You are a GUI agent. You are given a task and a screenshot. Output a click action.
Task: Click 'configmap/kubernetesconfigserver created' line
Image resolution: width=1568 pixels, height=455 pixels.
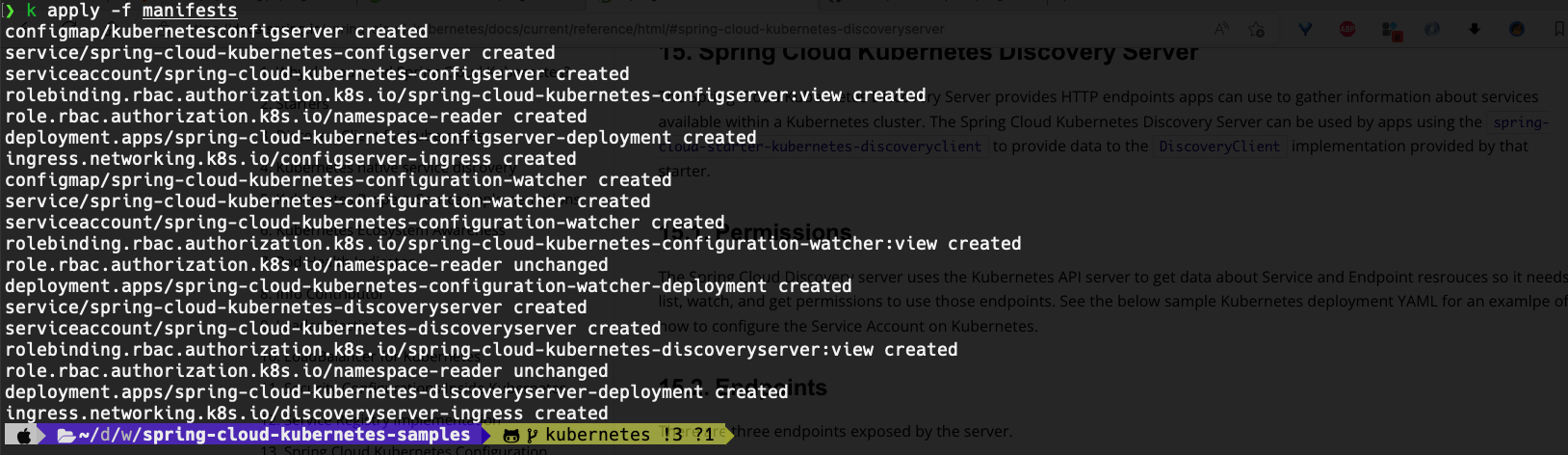(217, 32)
